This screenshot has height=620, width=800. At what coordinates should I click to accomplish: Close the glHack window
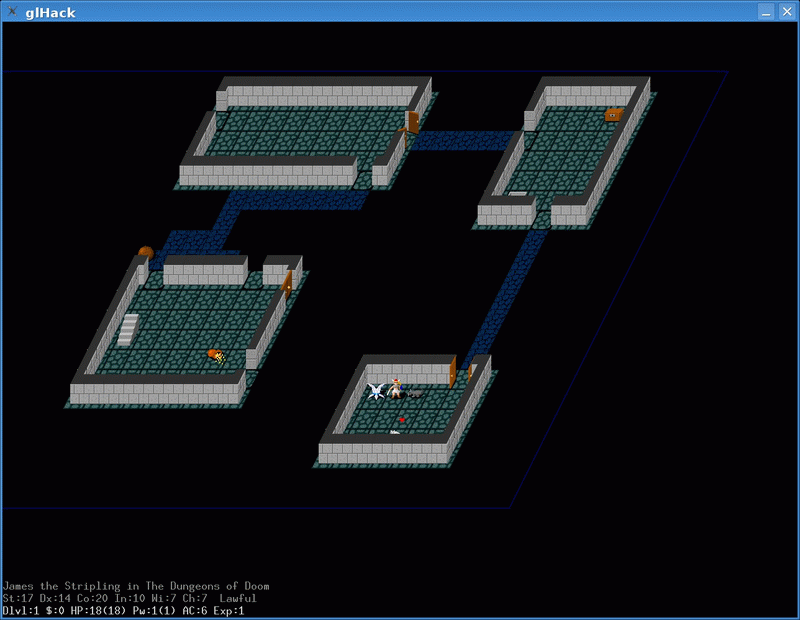[785, 12]
